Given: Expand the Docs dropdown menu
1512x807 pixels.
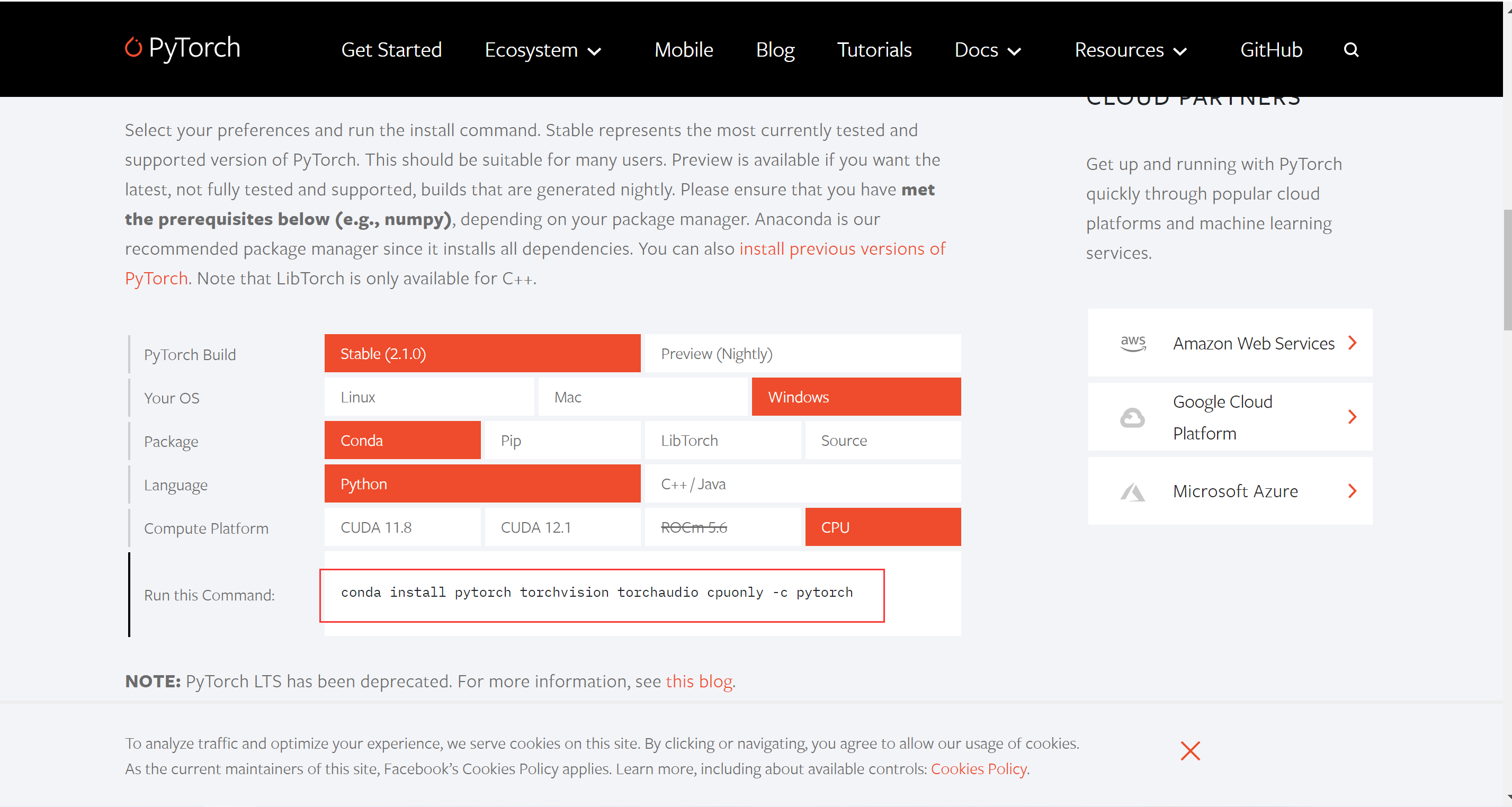Looking at the screenshot, I should point(988,50).
